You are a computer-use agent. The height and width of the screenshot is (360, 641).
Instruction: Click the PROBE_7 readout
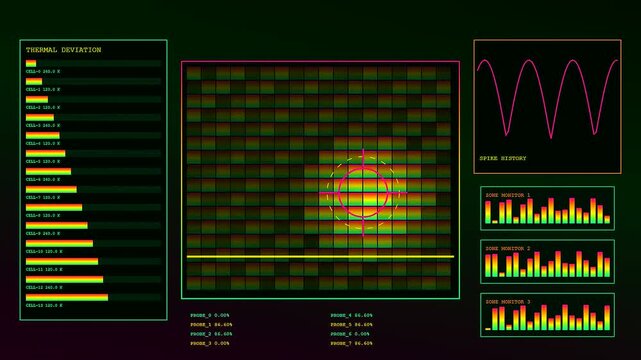pos(352,343)
